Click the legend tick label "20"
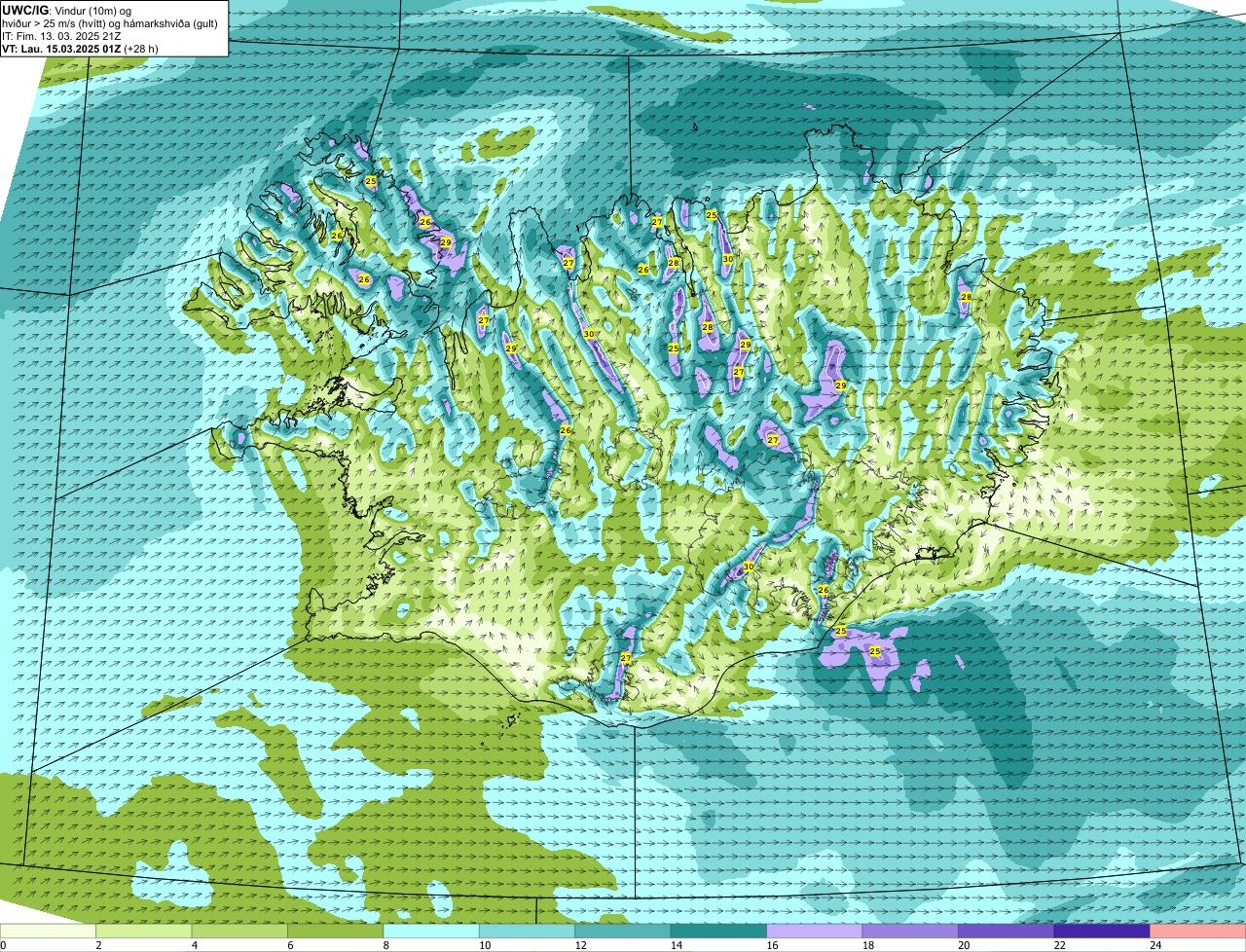 tap(964, 945)
